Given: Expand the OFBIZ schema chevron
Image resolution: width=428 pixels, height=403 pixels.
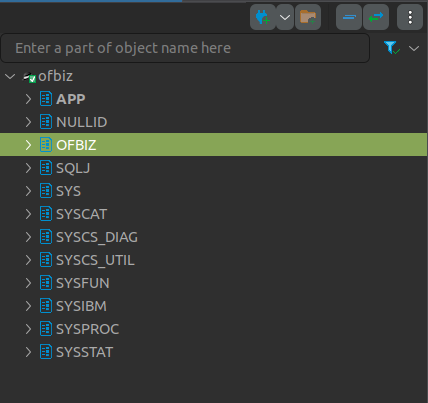Looking at the screenshot, I should coord(28,145).
